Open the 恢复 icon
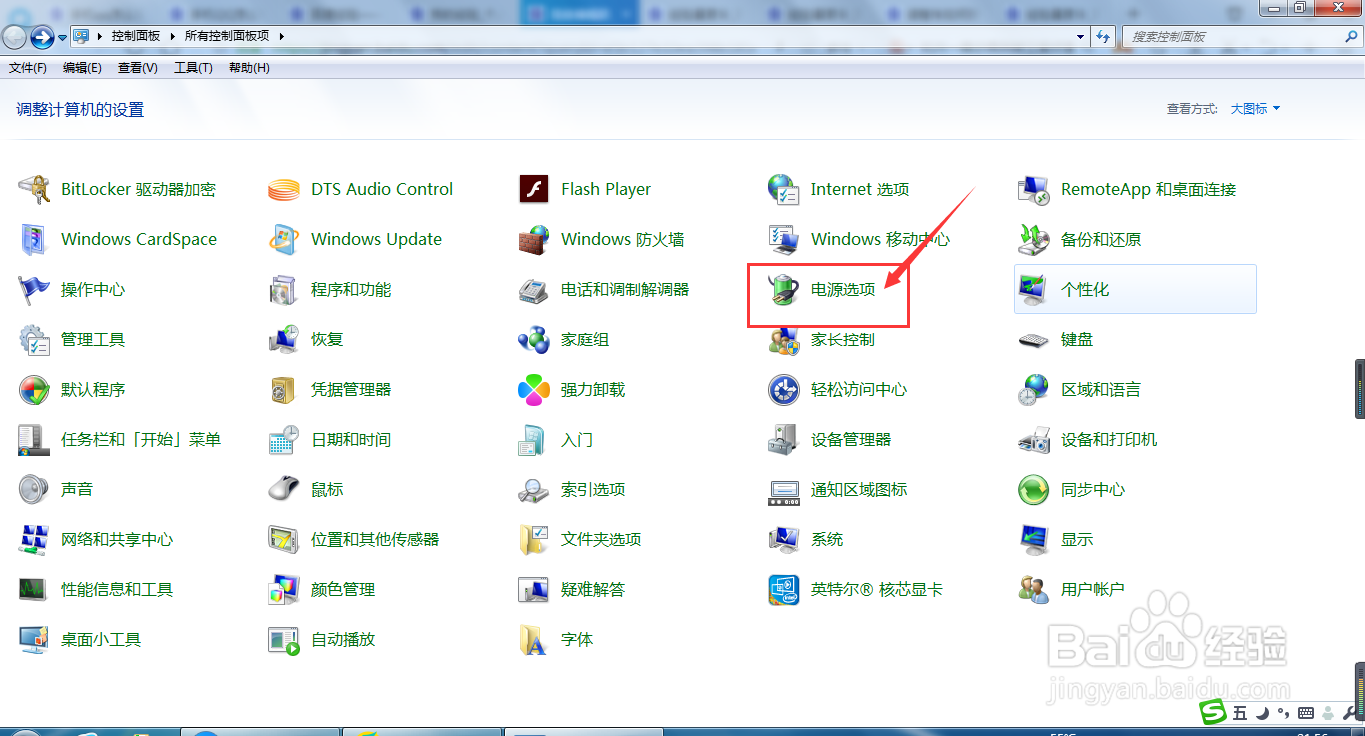The width and height of the screenshot is (1365, 736). [284, 339]
